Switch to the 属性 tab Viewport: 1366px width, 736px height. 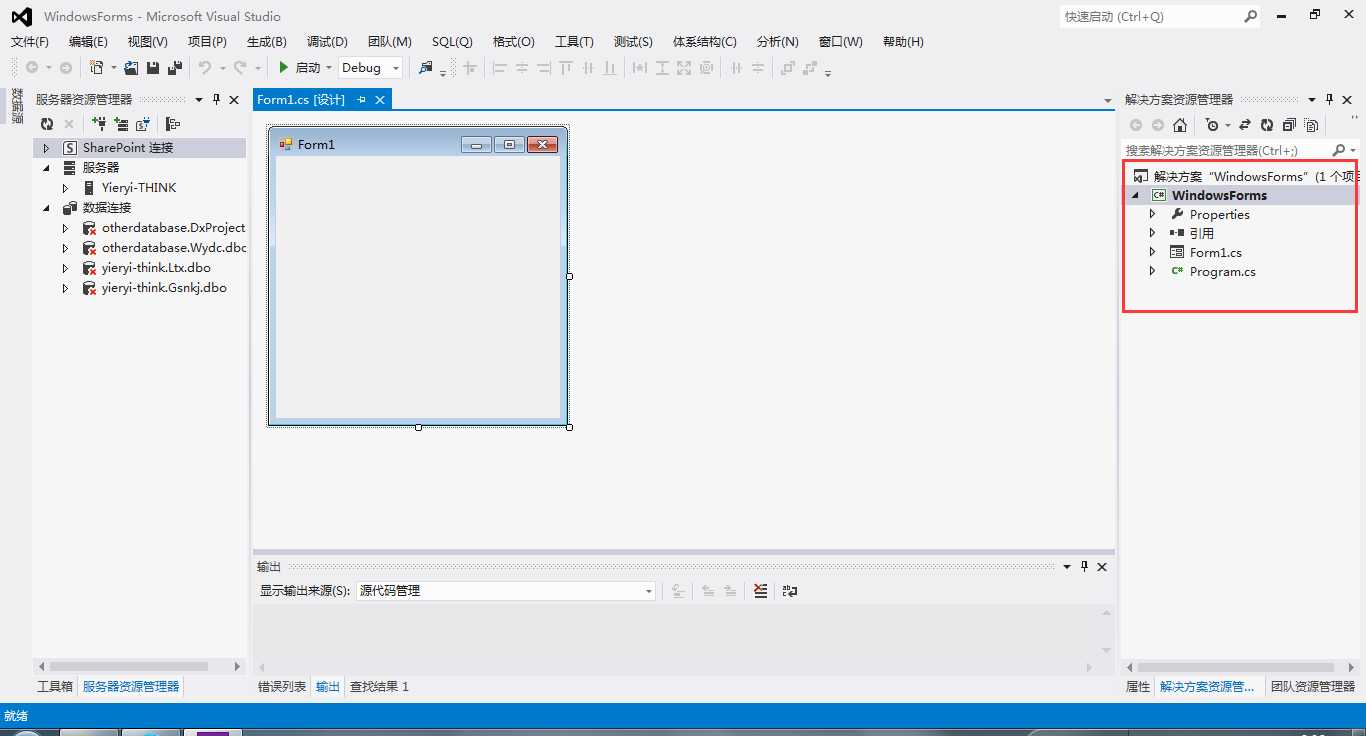click(1138, 687)
